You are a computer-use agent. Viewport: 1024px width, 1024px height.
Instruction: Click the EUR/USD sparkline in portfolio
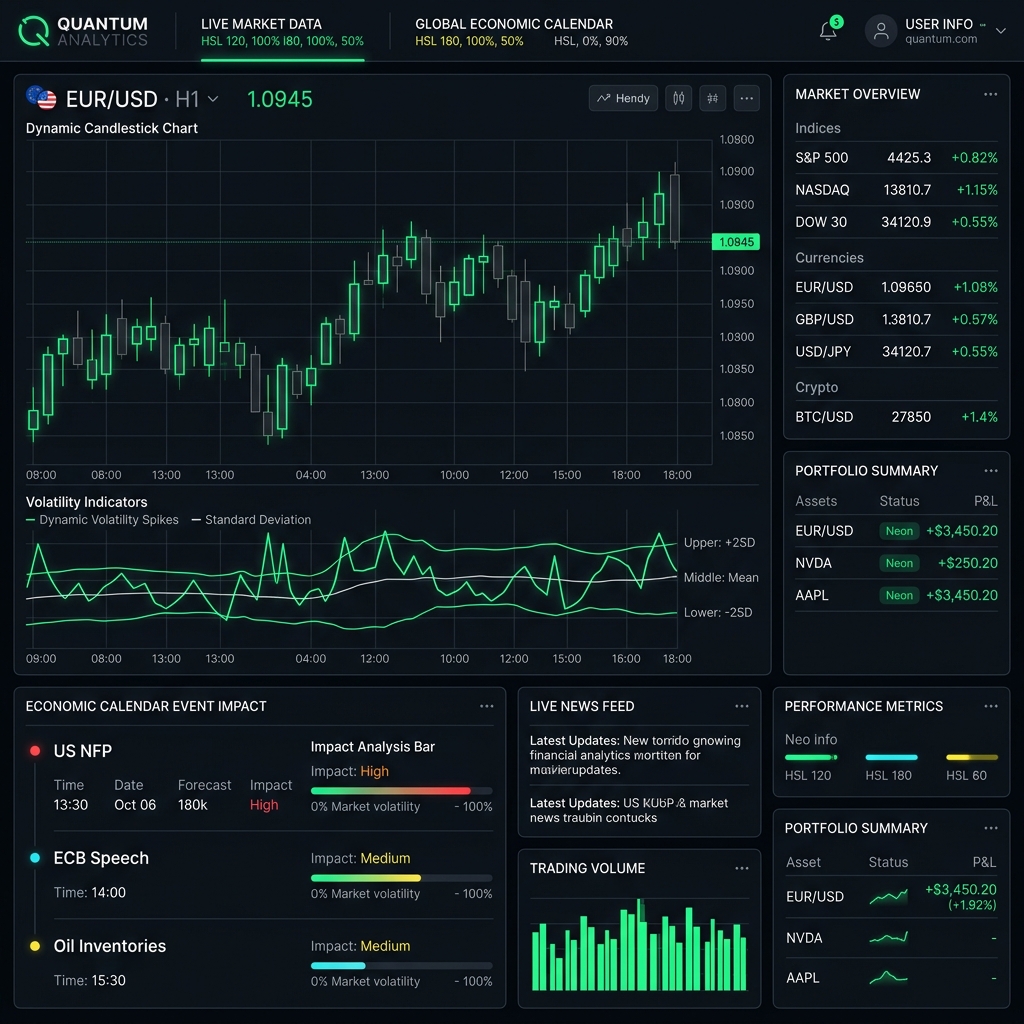[x=888, y=897]
